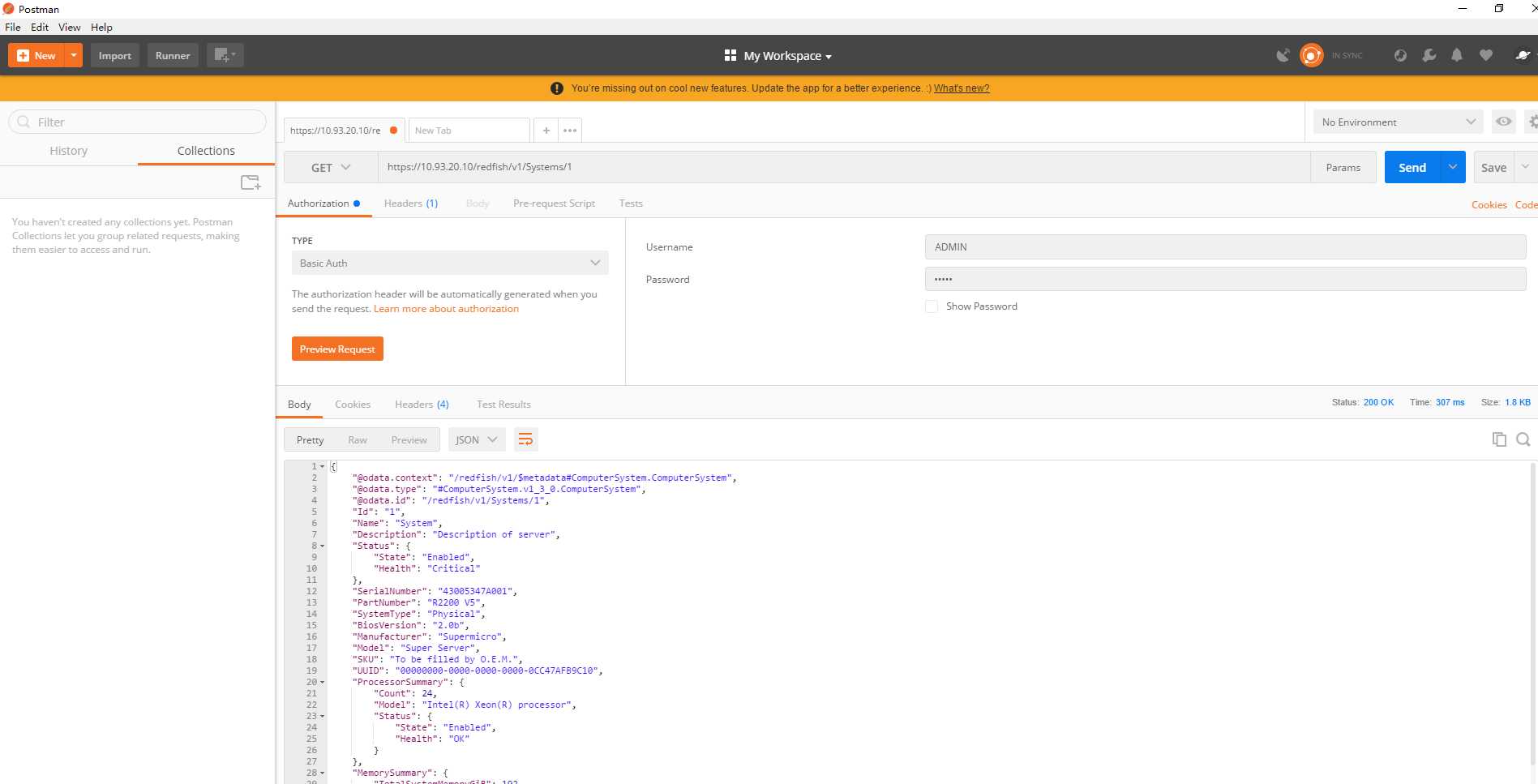The height and width of the screenshot is (784, 1538).
Task: Click the collections Filter input
Action: 137,122
